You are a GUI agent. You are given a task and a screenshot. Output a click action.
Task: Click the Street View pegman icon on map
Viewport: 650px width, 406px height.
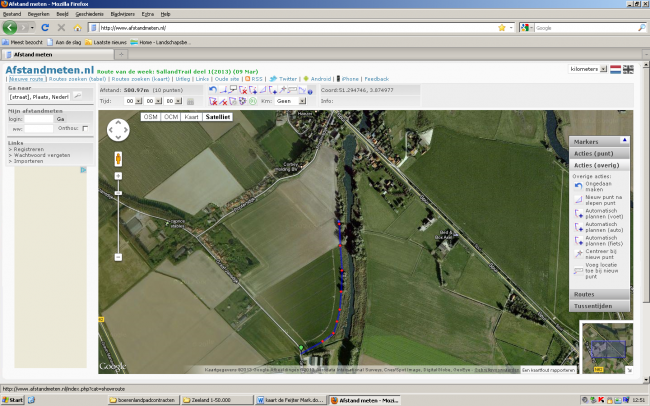tap(118, 159)
